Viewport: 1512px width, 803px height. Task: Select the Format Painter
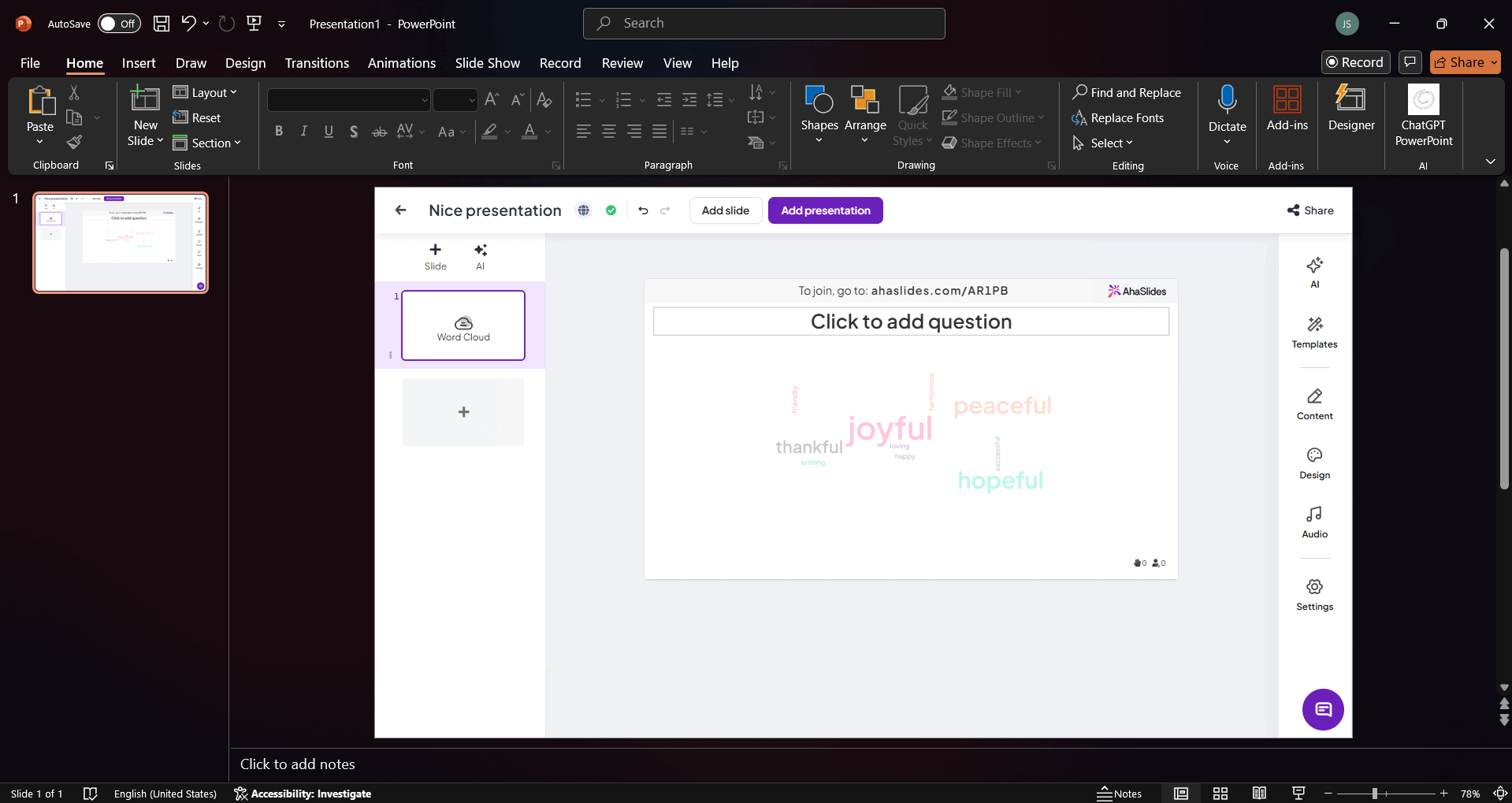pyautogui.click(x=75, y=142)
